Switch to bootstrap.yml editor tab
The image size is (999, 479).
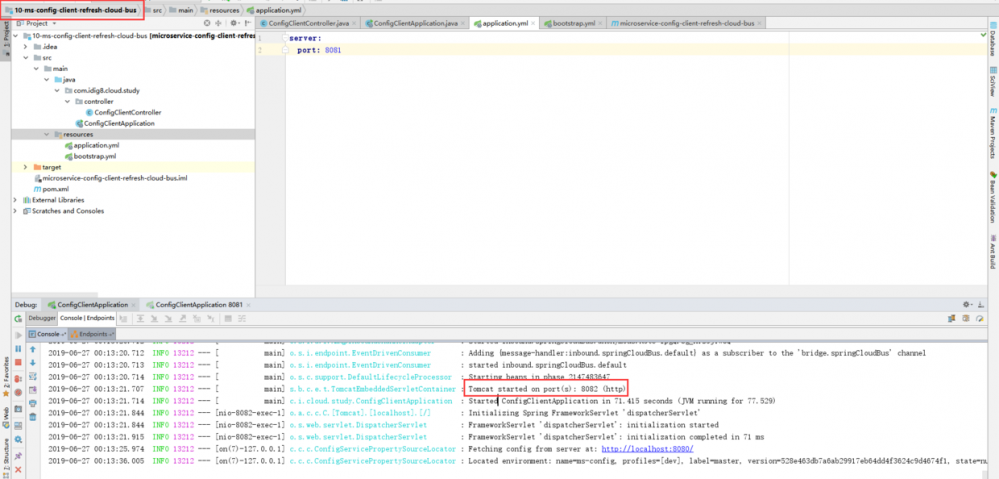click(x=573, y=23)
